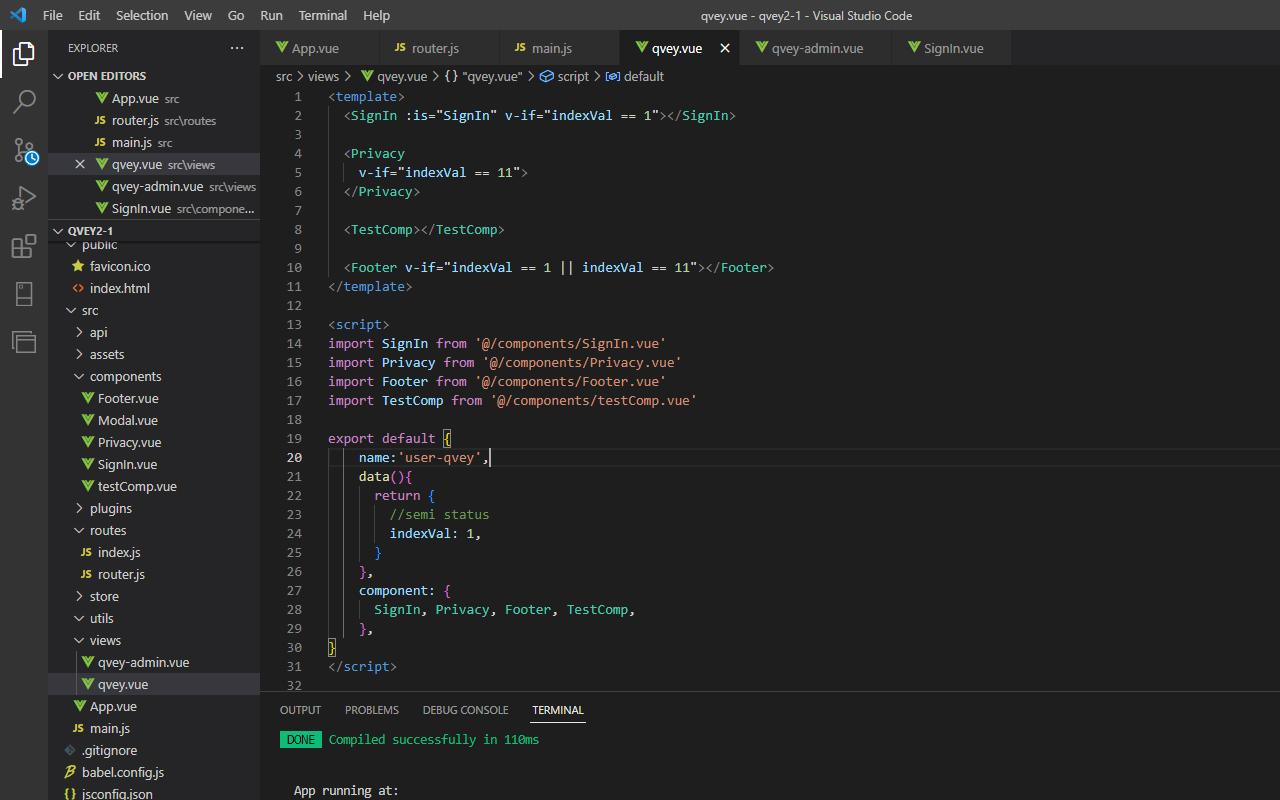
Task: Click the views breadcrumb segment
Action: (x=323, y=76)
